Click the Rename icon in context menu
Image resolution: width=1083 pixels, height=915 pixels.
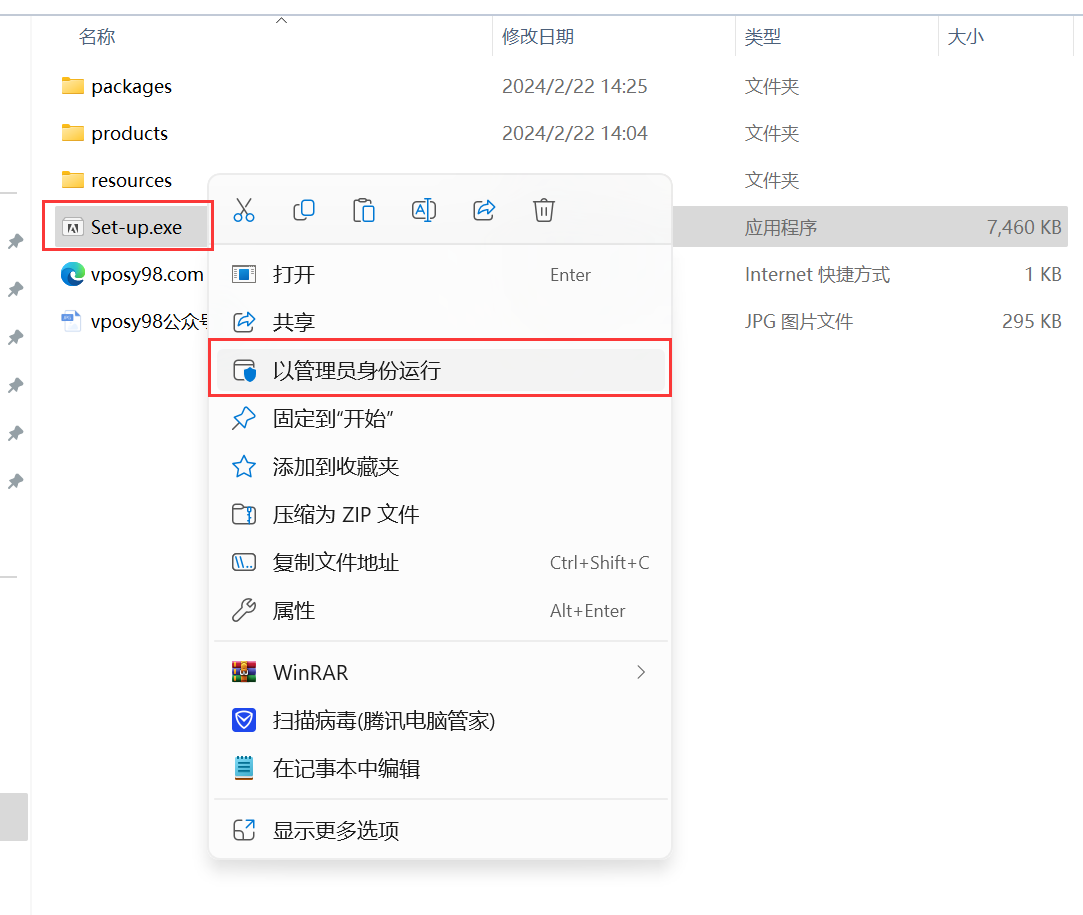pos(424,210)
